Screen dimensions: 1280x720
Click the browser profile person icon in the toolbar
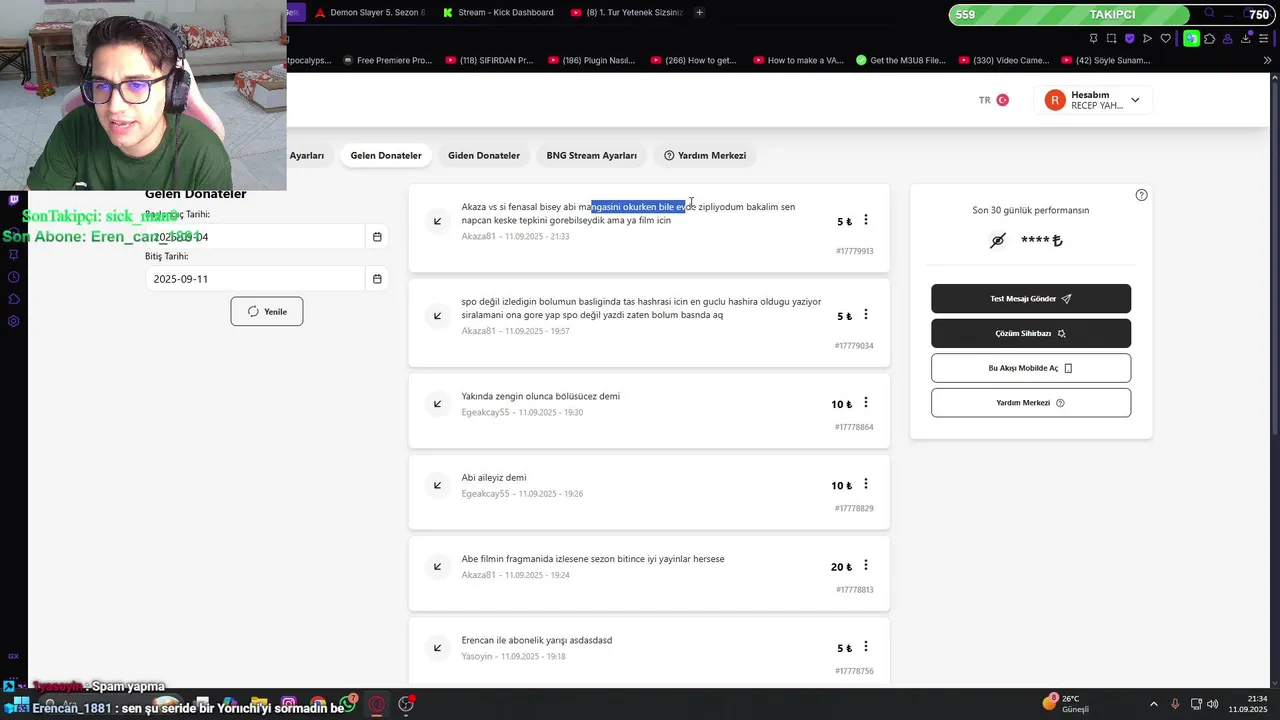pos(1227,38)
